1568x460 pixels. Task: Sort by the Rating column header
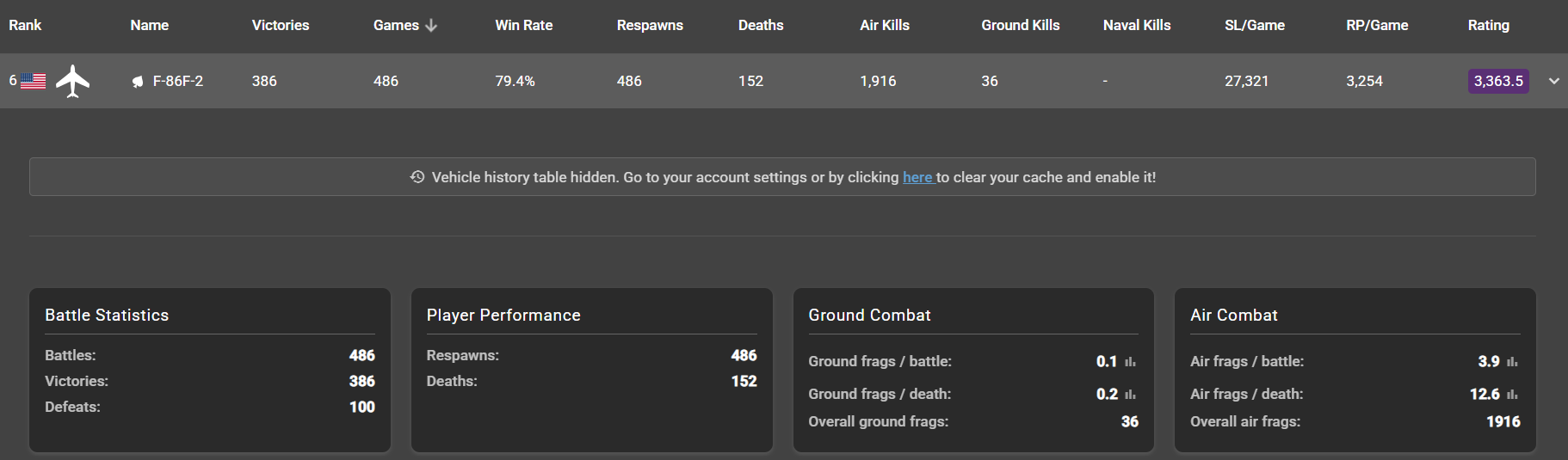[1488, 26]
